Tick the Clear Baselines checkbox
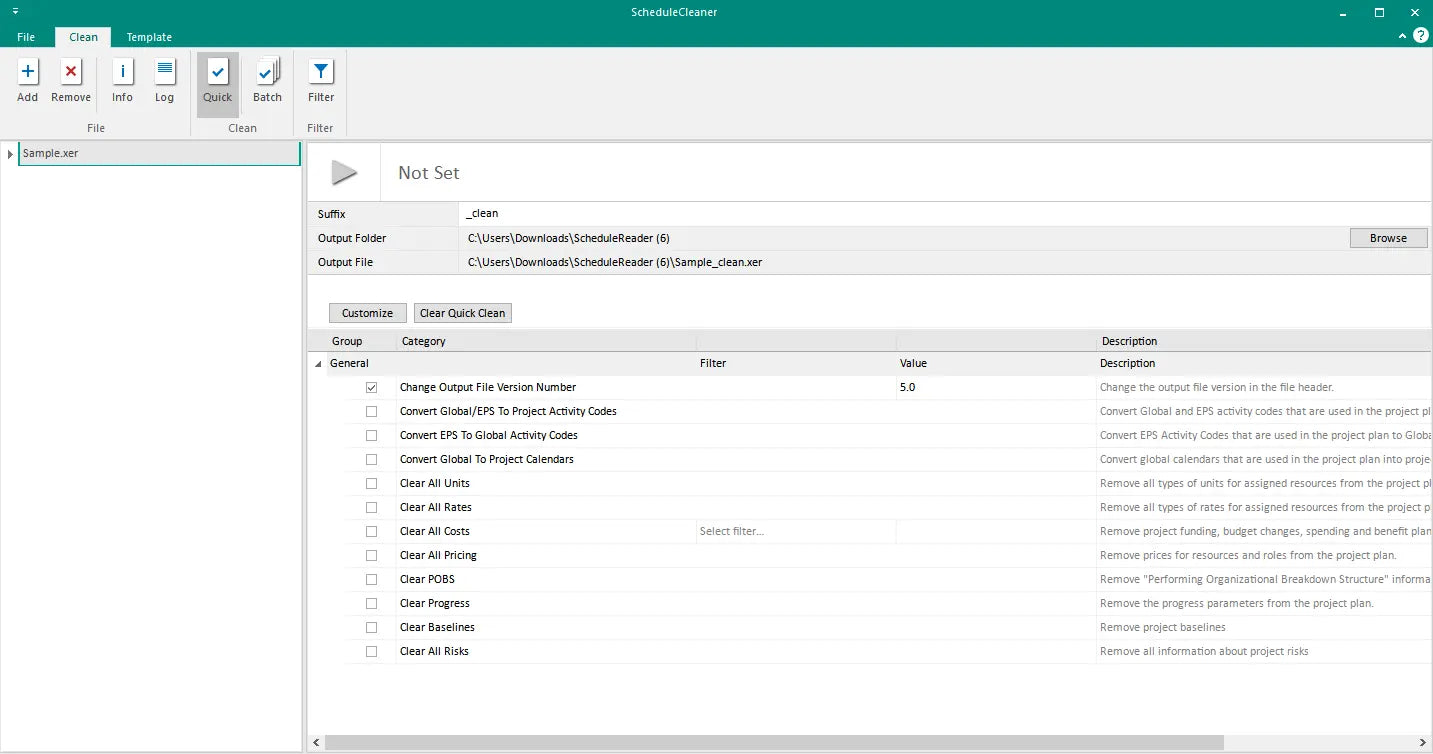The height and width of the screenshot is (754, 1433). click(372, 627)
